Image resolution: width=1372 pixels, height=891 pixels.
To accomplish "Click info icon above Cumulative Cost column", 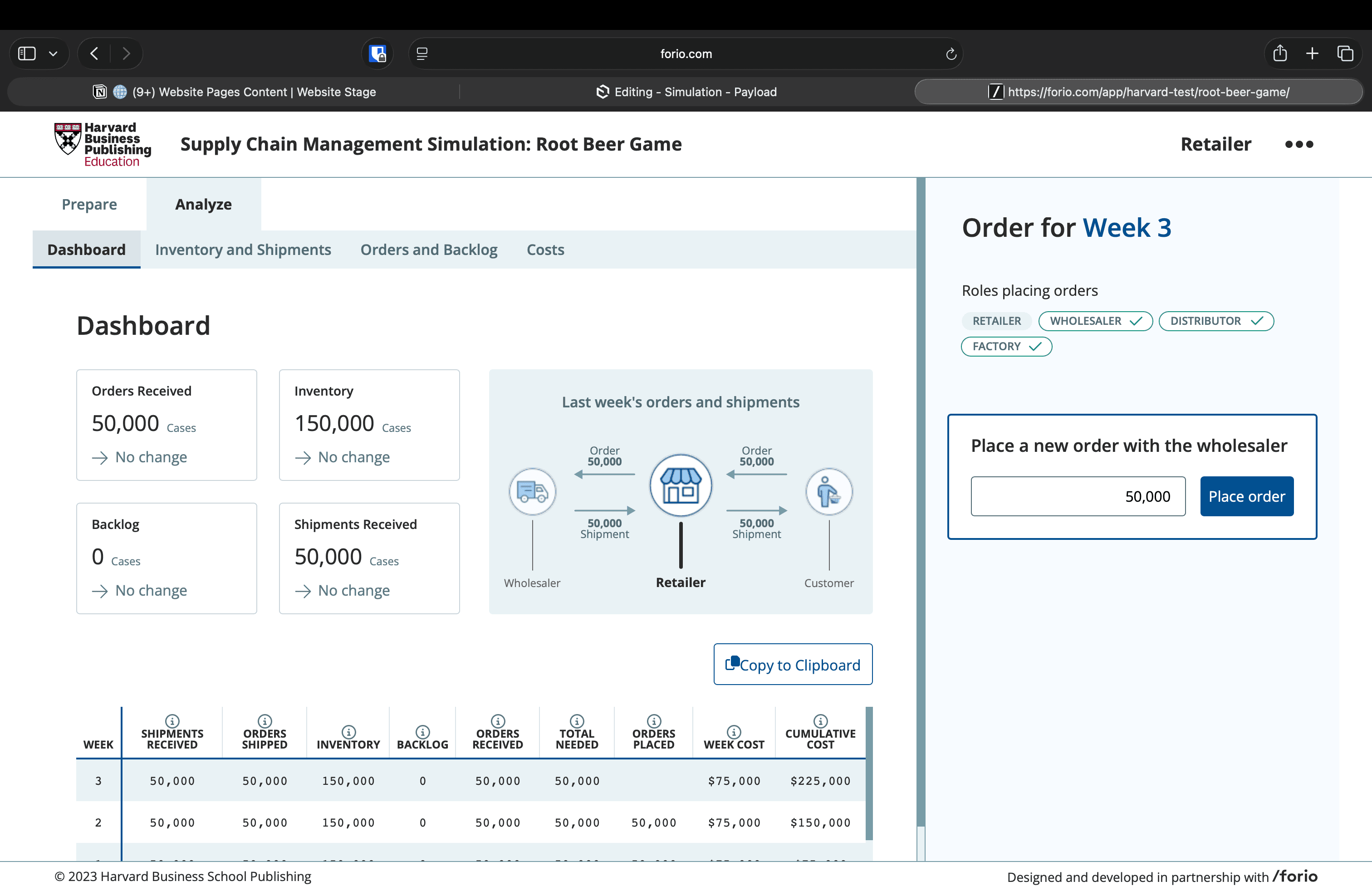I will (x=820, y=720).
